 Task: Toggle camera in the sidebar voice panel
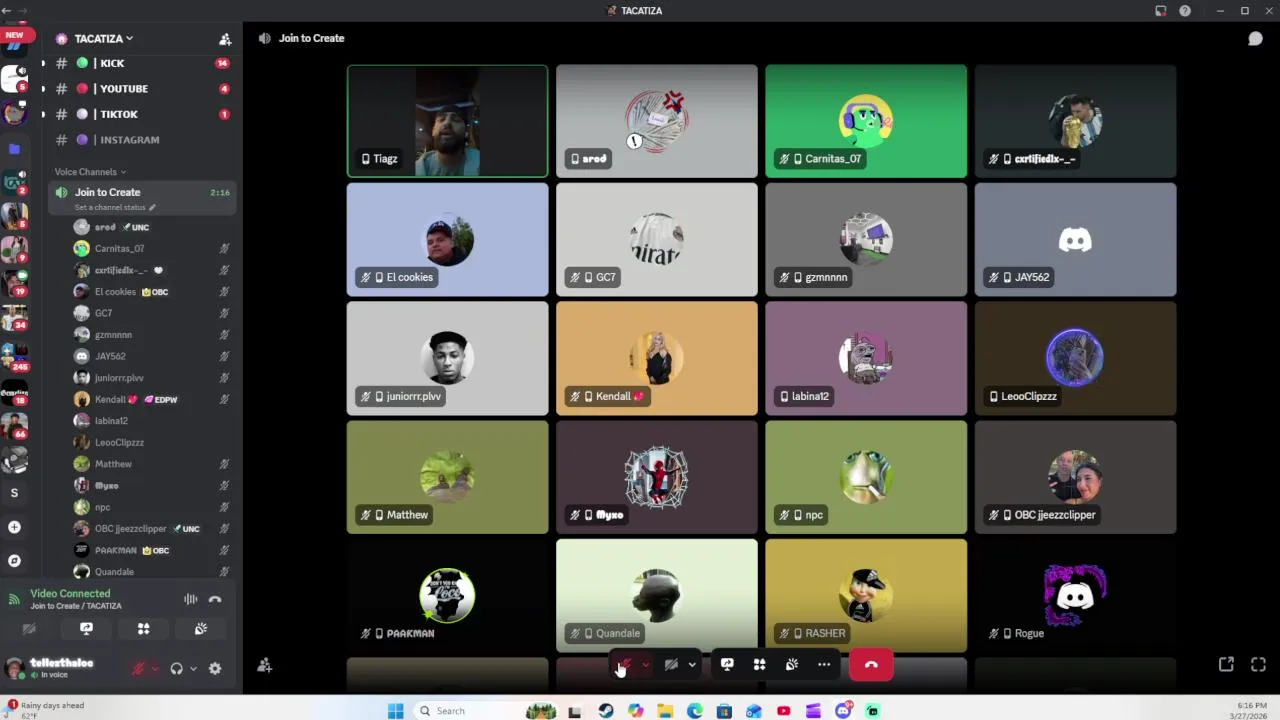click(29, 629)
